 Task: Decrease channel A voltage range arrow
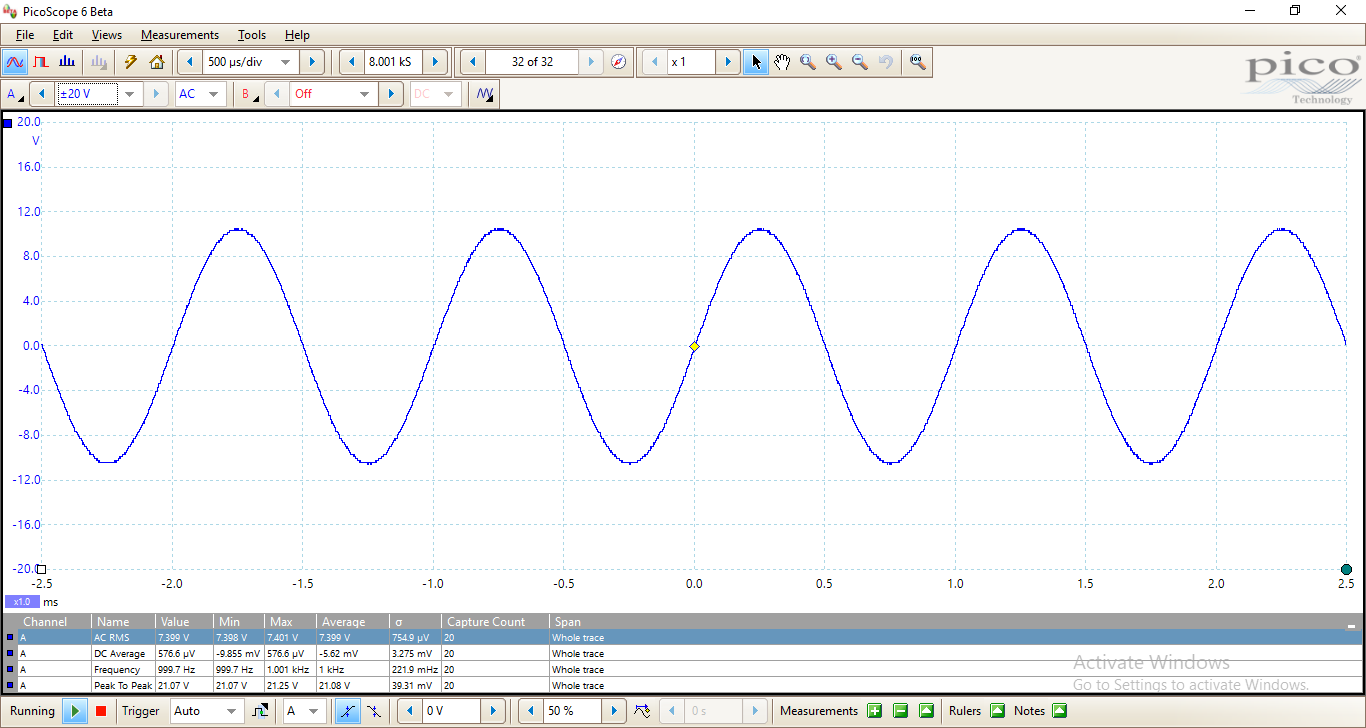pos(42,94)
